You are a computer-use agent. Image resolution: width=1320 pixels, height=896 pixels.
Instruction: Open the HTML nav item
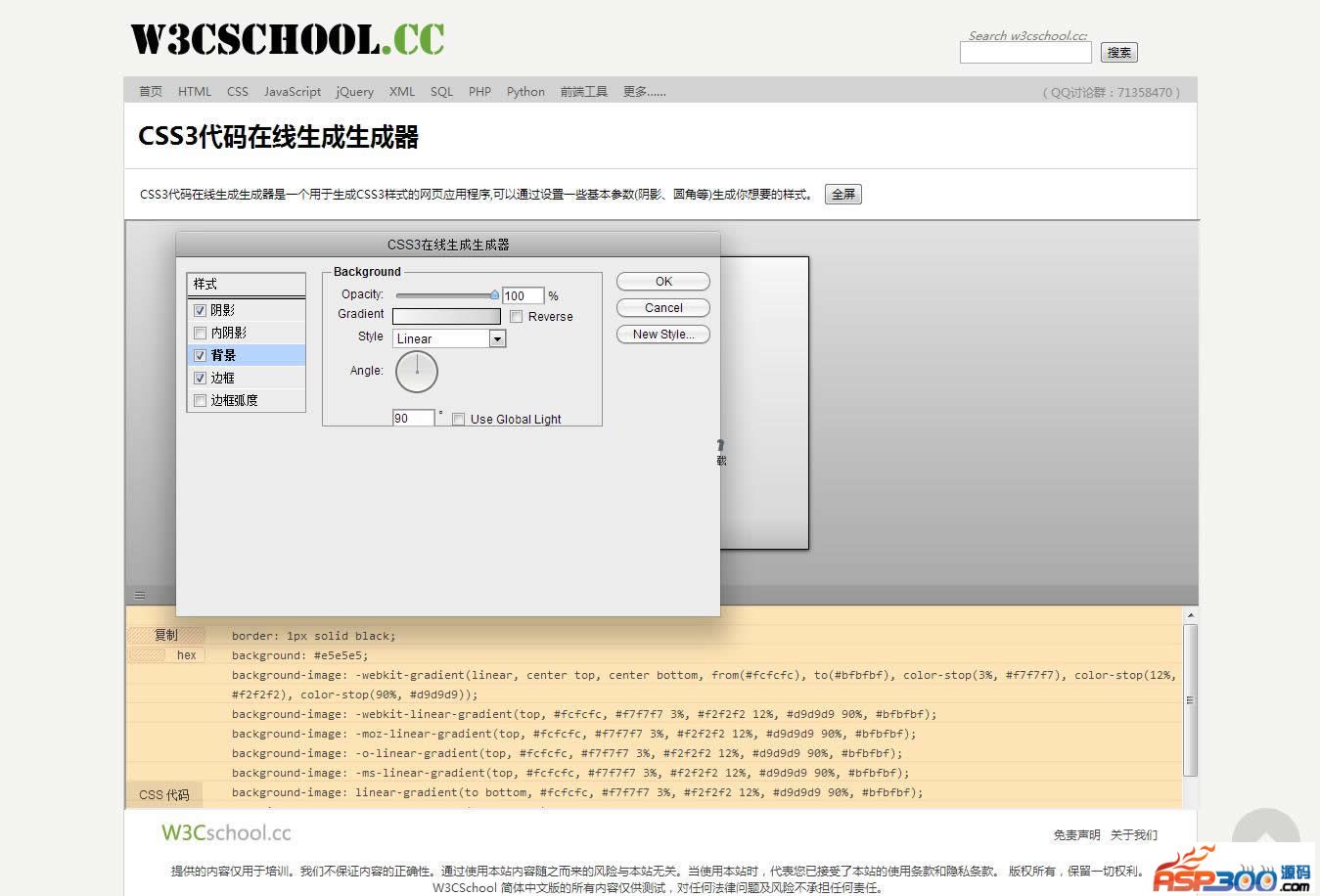(x=195, y=92)
